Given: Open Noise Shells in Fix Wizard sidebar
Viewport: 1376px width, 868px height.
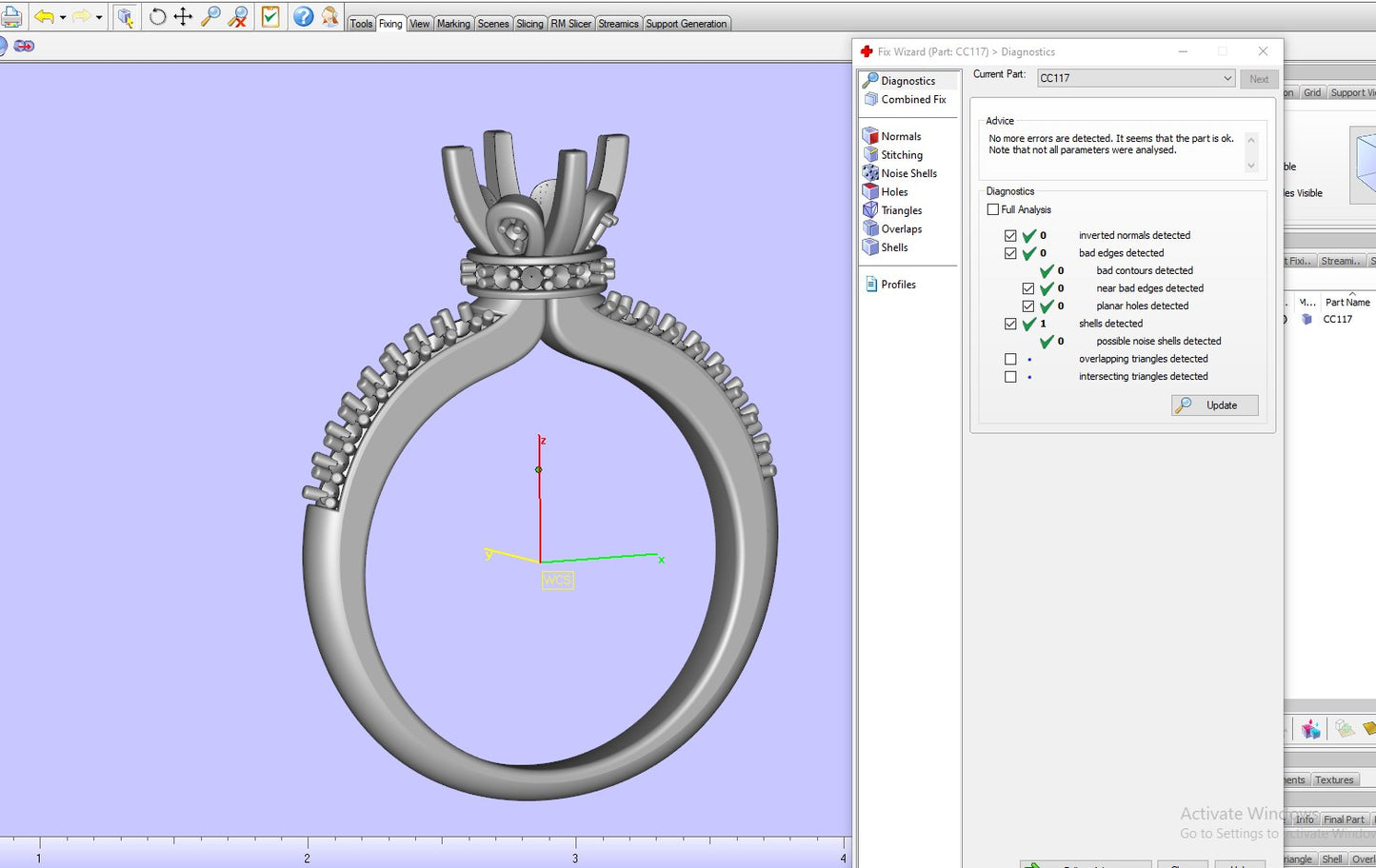Looking at the screenshot, I should coord(908,173).
